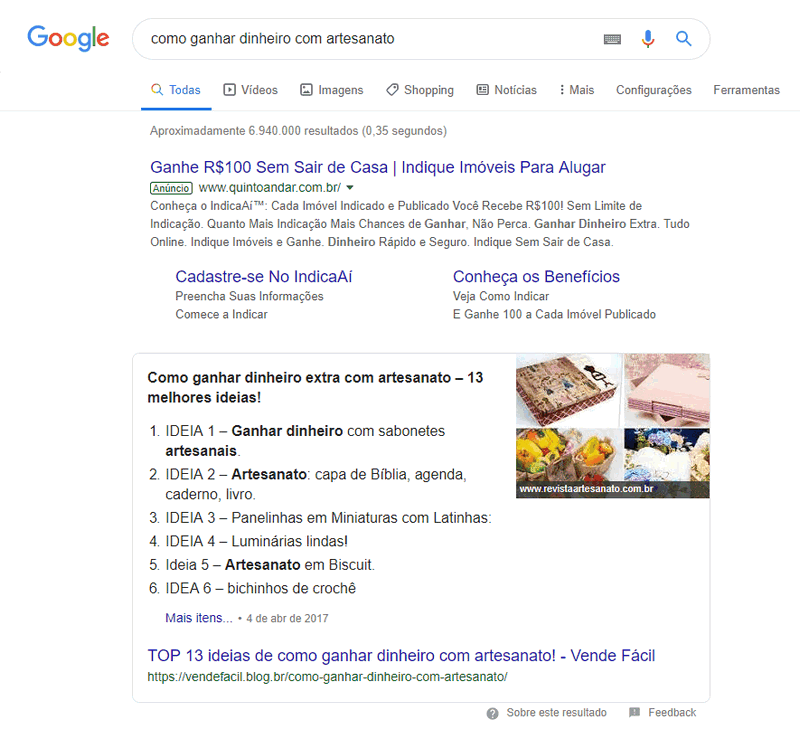The image size is (800, 739).
Task: Click the question mark icon beside Sobre este resultado
Action: tap(492, 713)
